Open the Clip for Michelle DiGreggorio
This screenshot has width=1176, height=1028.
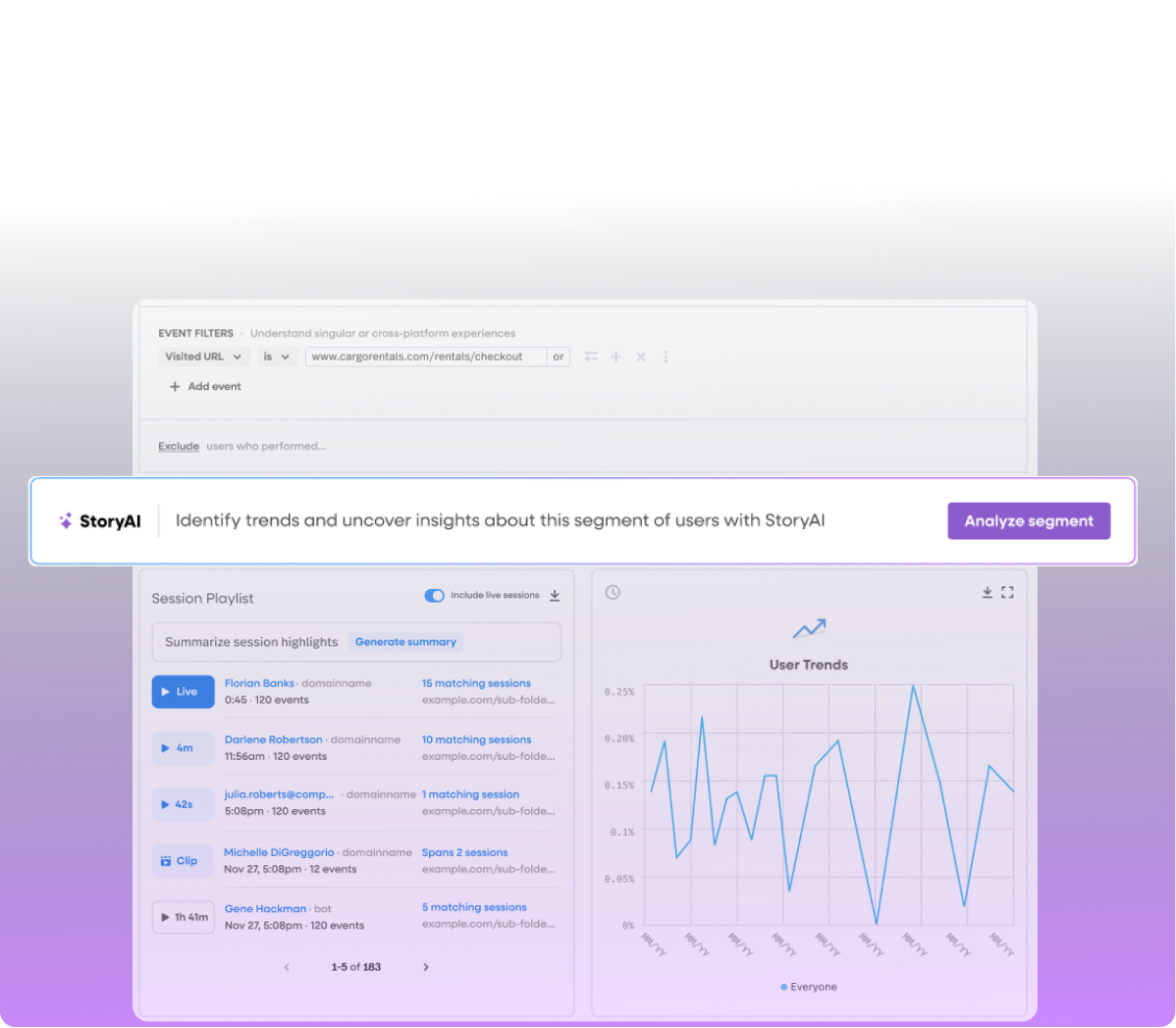(x=183, y=861)
